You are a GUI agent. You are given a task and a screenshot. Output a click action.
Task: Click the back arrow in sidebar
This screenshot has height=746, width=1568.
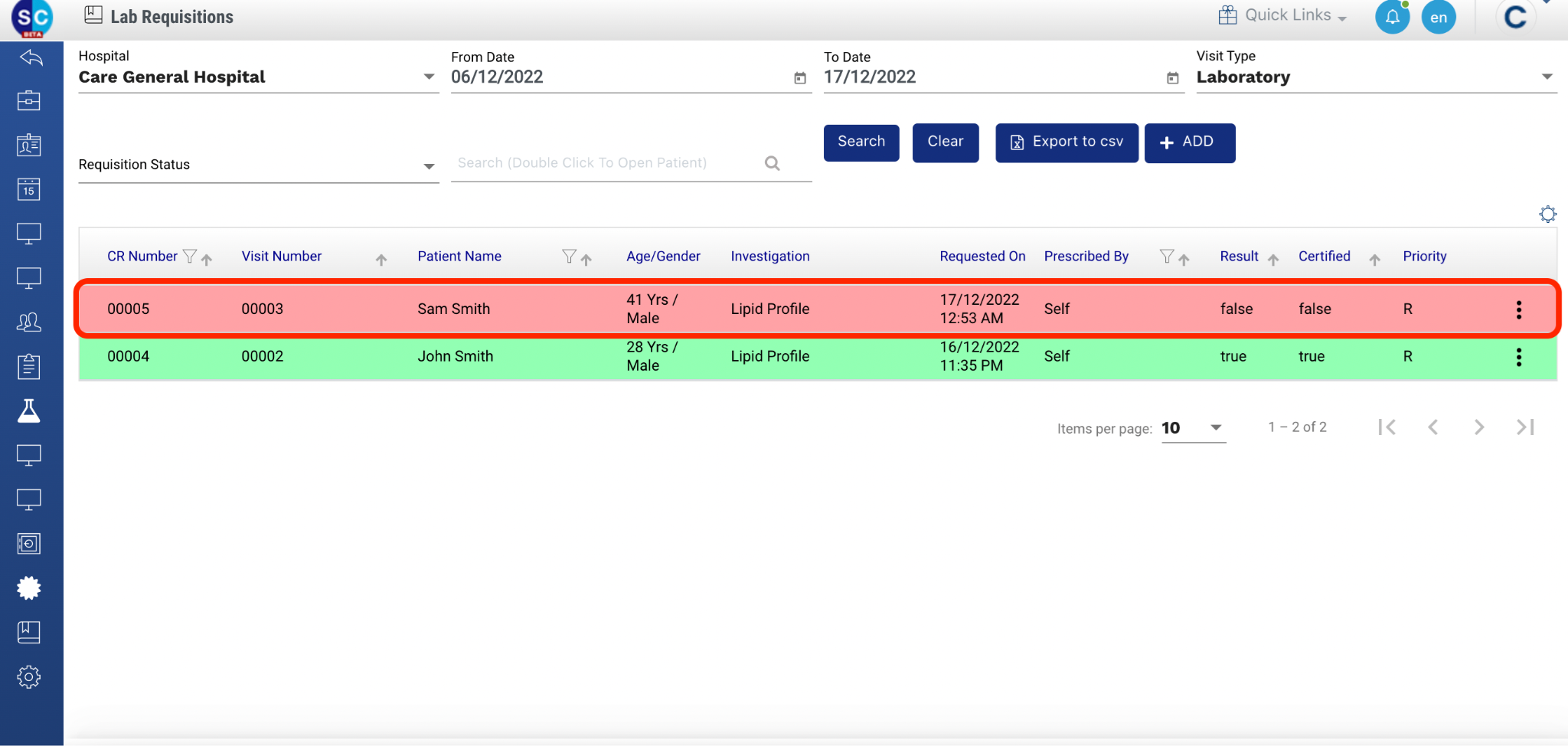coord(31,57)
